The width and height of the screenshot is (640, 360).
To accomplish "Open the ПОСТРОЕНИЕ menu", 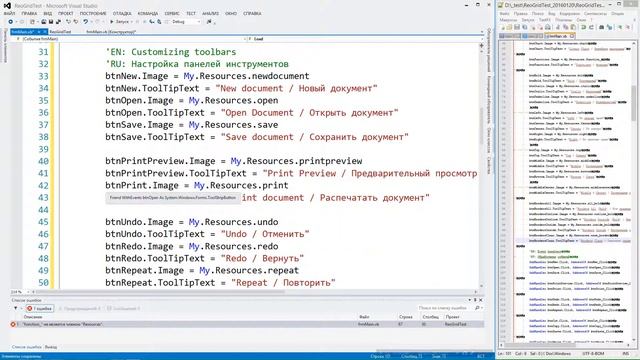I will click(x=93, y=13).
